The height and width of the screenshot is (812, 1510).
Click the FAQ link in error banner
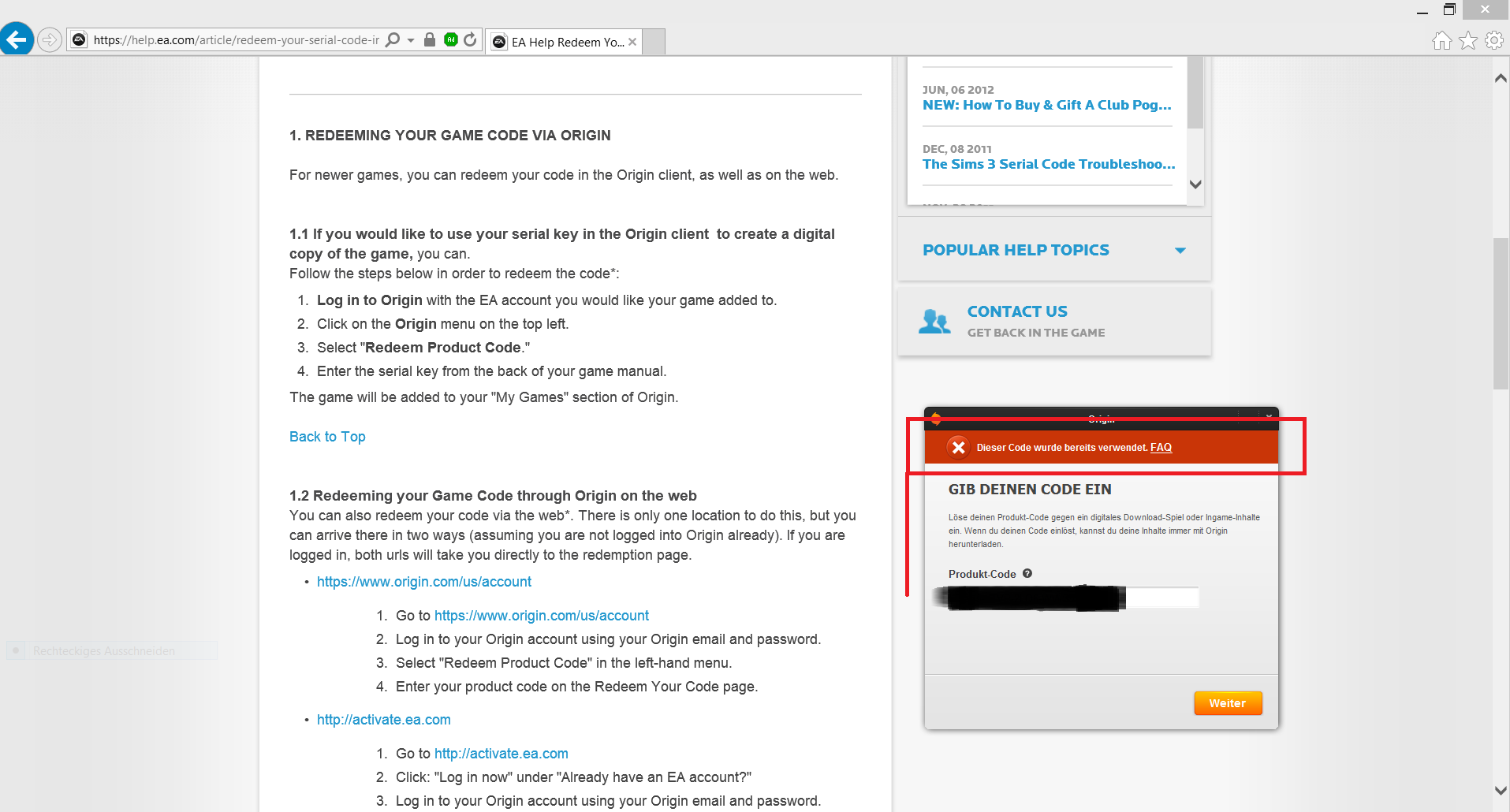1161,448
